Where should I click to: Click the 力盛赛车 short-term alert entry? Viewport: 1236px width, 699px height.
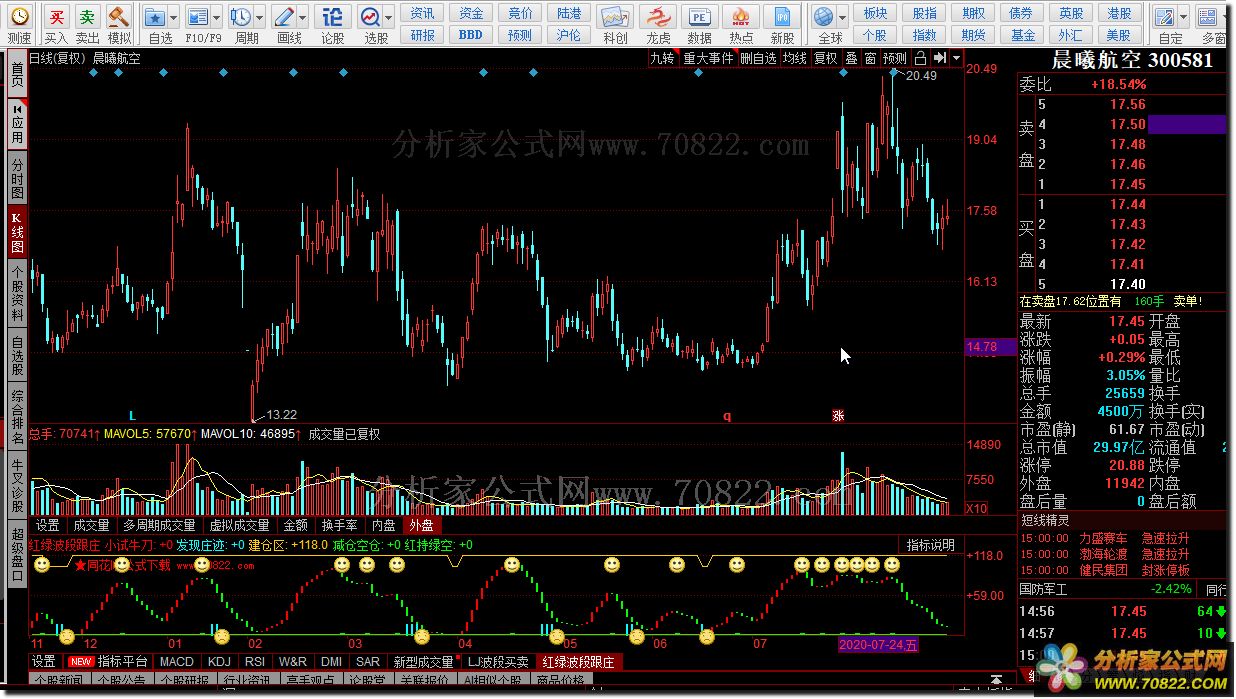[1104, 537]
